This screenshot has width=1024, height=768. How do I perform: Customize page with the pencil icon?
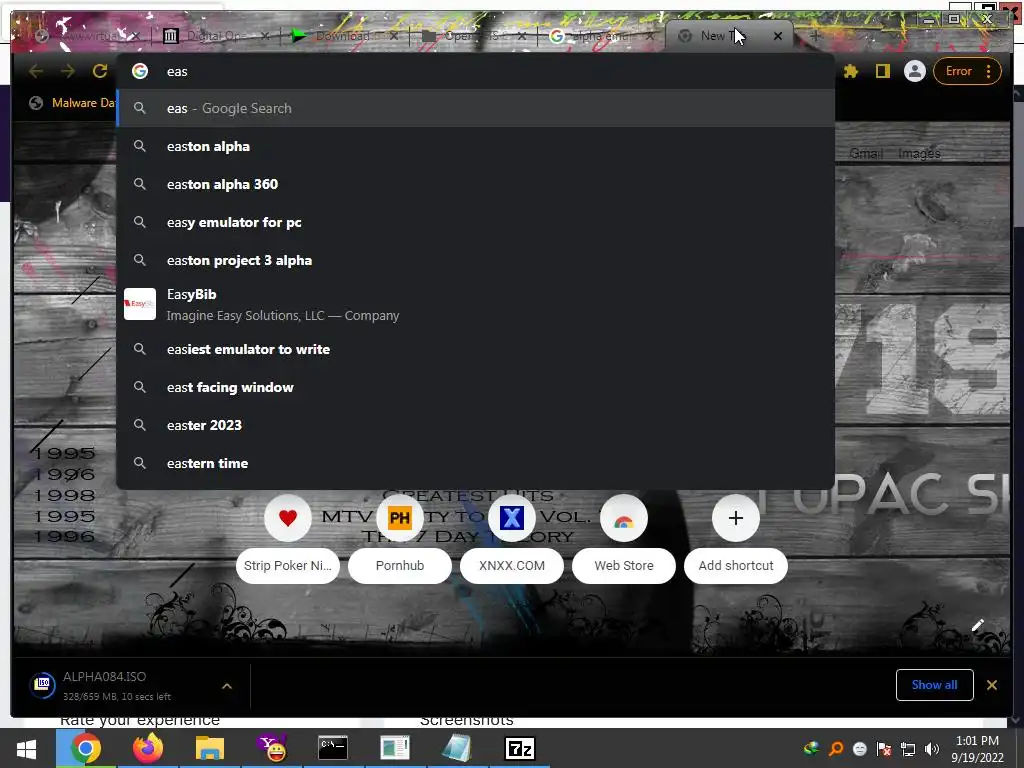tap(977, 626)
